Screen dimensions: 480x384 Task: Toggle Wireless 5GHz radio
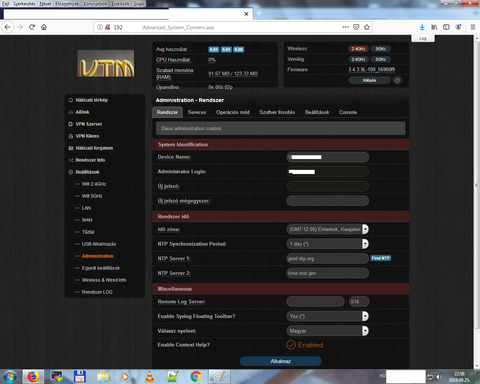[381, 49]
